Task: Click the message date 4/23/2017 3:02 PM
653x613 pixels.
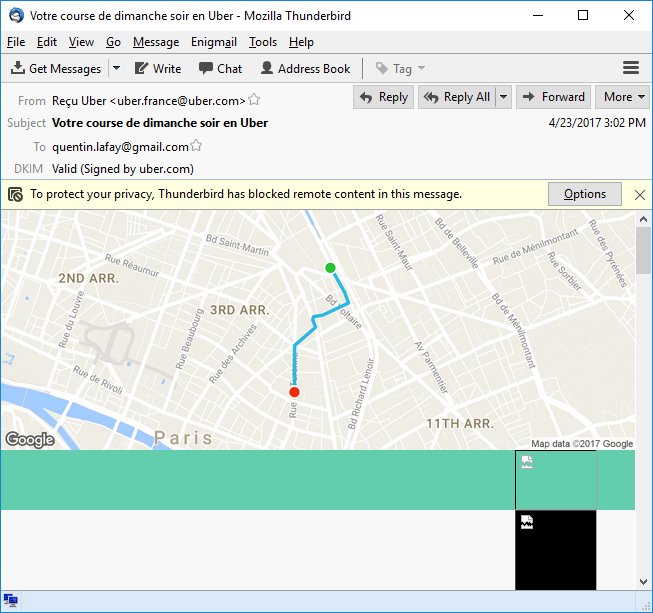Action: tap(597, 123)
